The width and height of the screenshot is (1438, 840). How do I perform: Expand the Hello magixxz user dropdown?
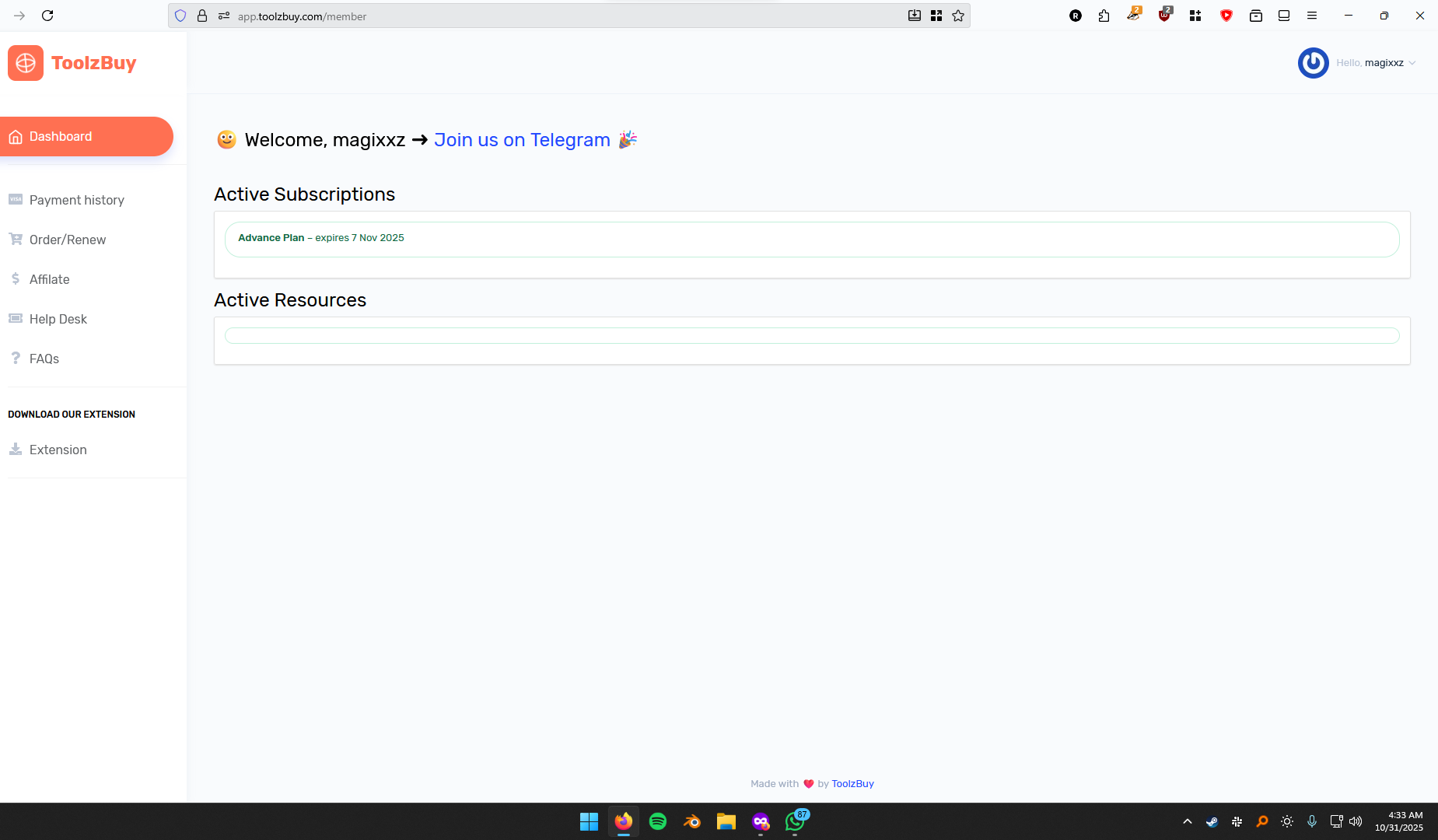(x=1375, y=63)
